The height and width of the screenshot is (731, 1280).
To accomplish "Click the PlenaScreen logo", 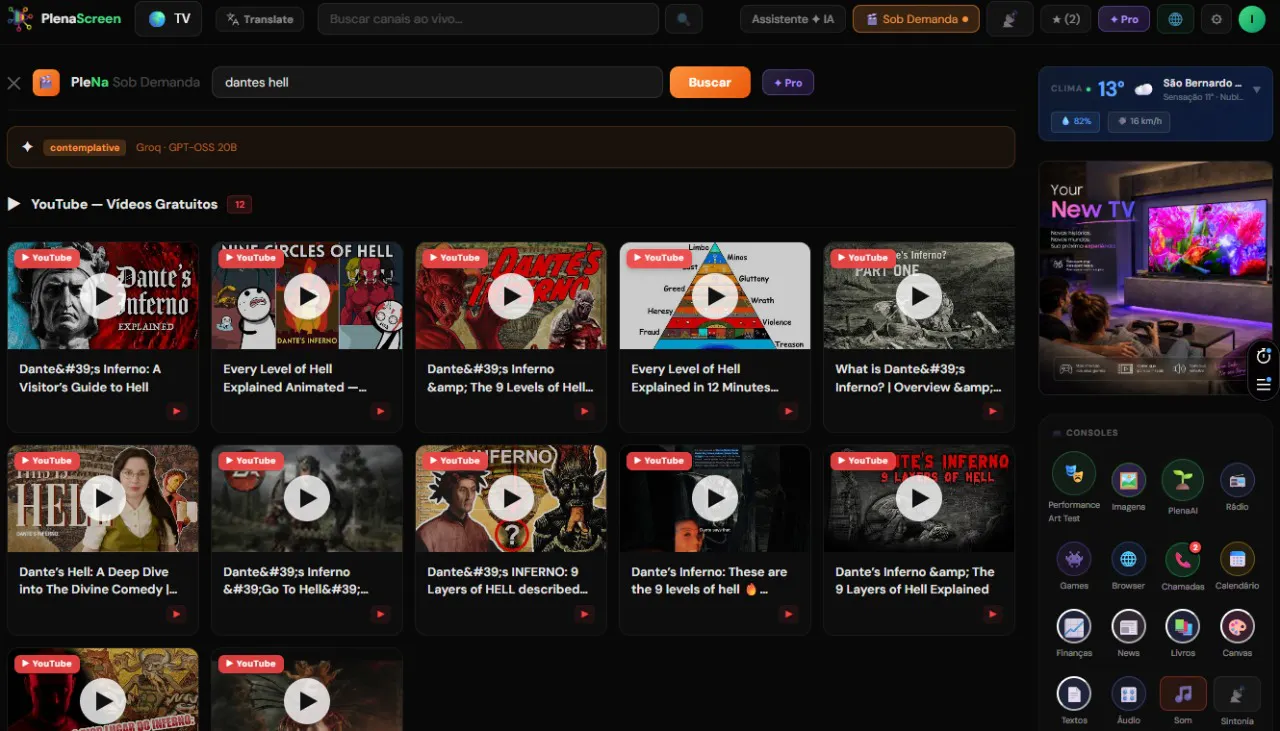I will point(66,18).
